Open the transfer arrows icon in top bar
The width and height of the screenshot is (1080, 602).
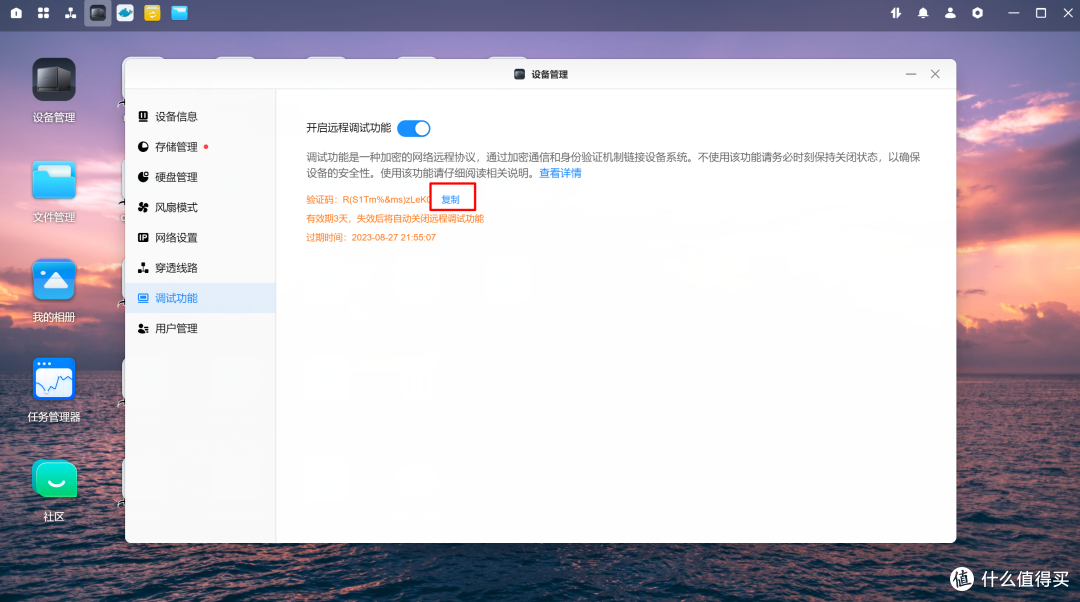896,13
